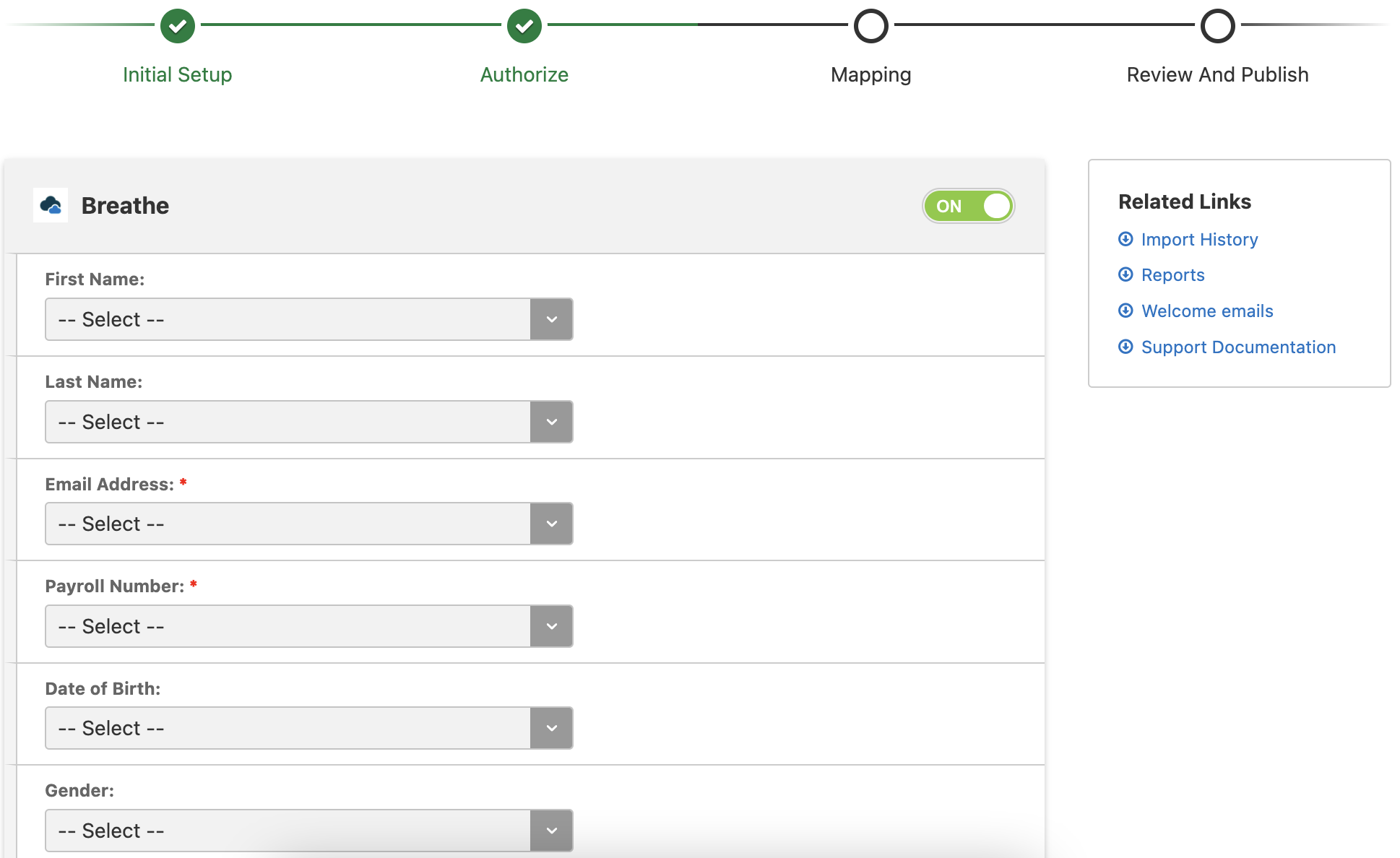Click the Review And Publish tab label
This screenshot has height=858, width=1400.
pyautogui.click(x=1218, y=74)
